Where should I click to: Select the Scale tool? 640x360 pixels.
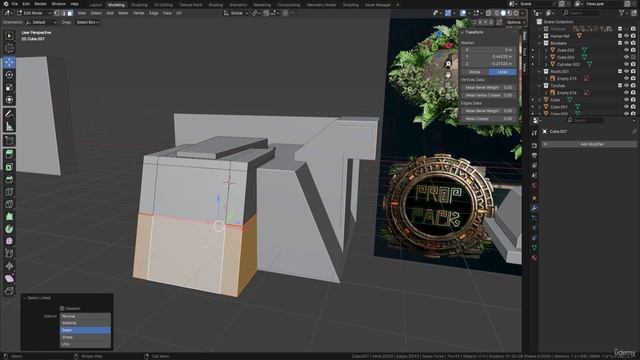9,87
